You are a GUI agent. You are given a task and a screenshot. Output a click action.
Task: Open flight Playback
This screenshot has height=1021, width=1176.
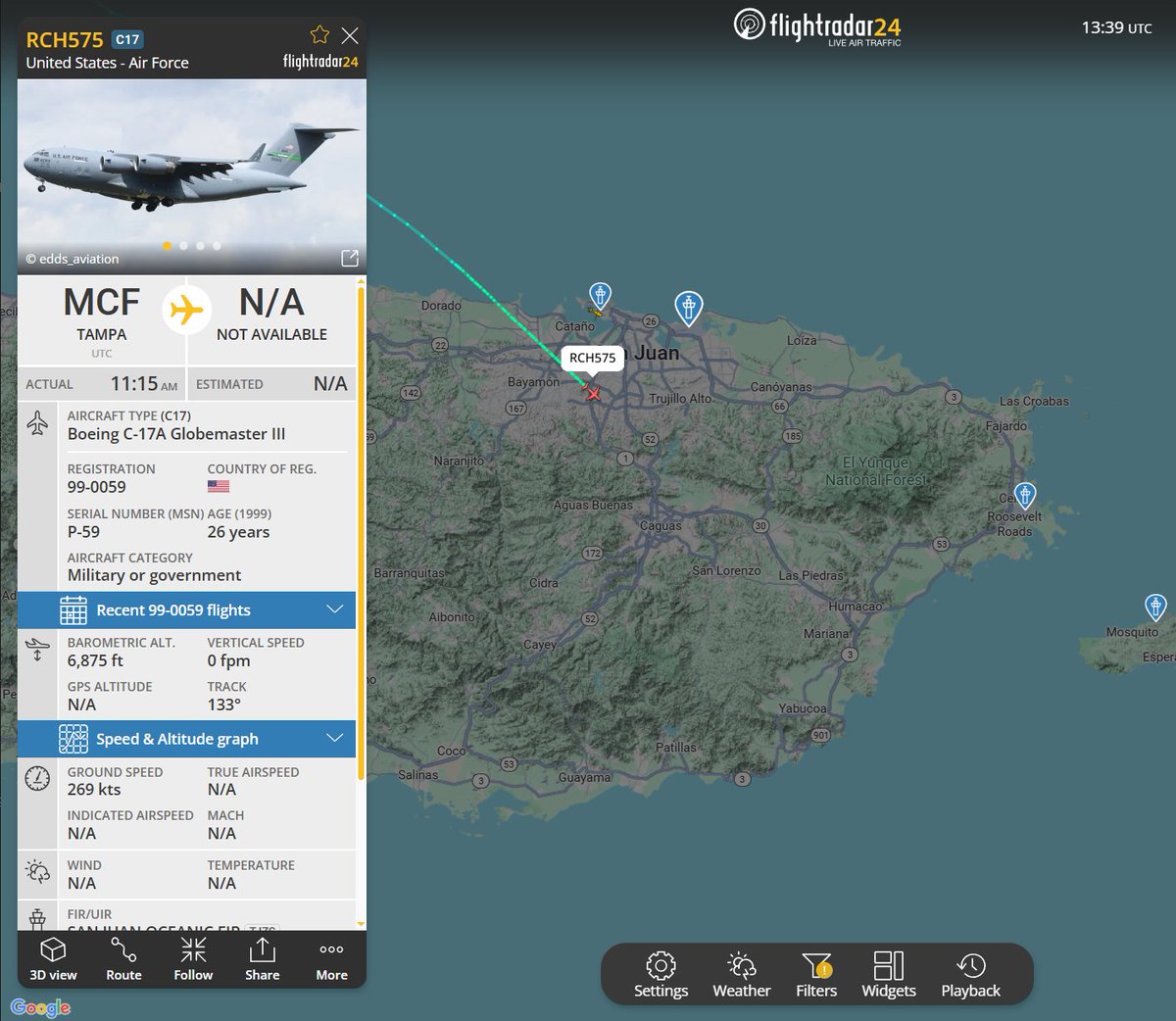pos(971,975)
